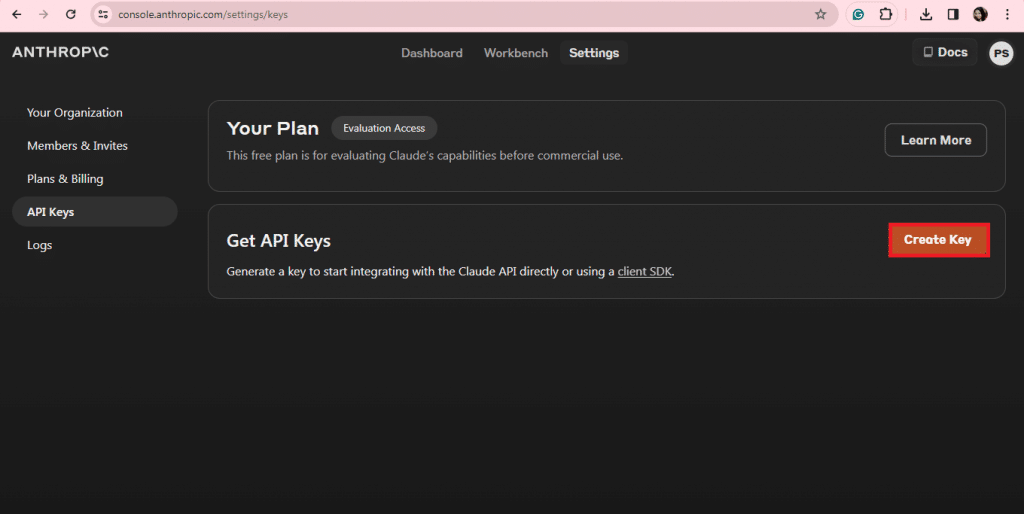Click the Anthropic logo
Screen dimensions: 1024x514
coord(61,52)
